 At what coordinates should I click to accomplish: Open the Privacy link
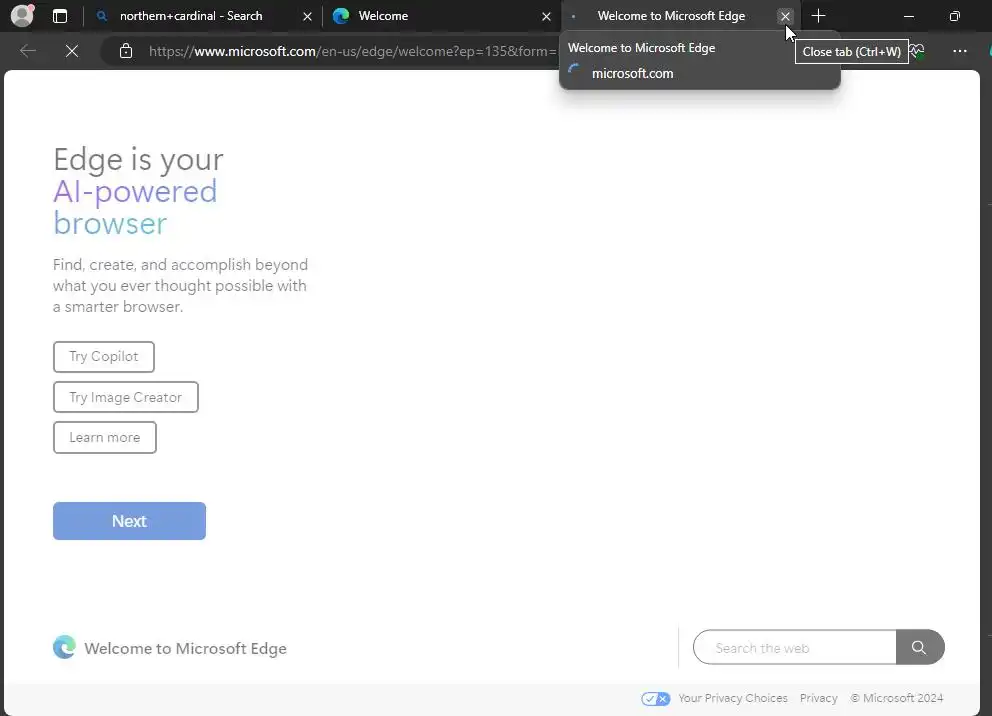(x=819, y=698)
